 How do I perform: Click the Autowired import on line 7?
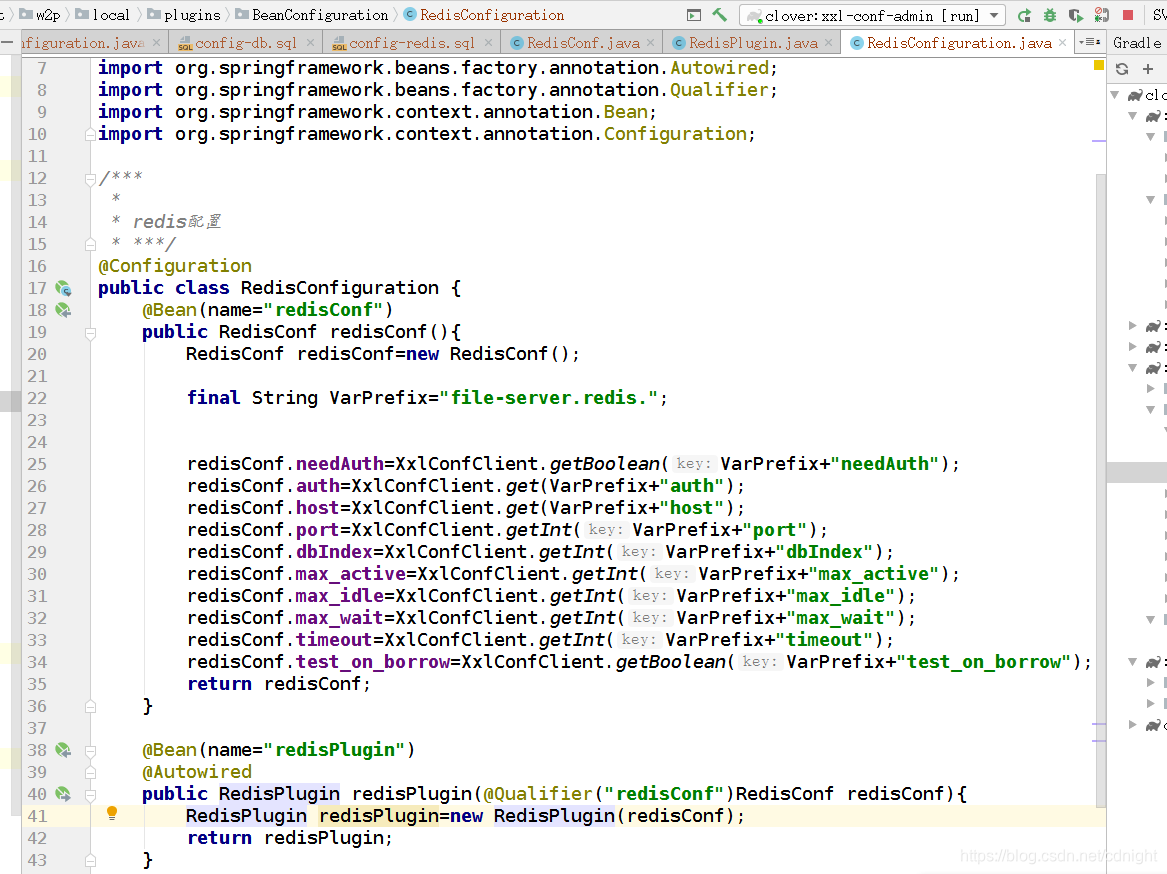point(720,68)
